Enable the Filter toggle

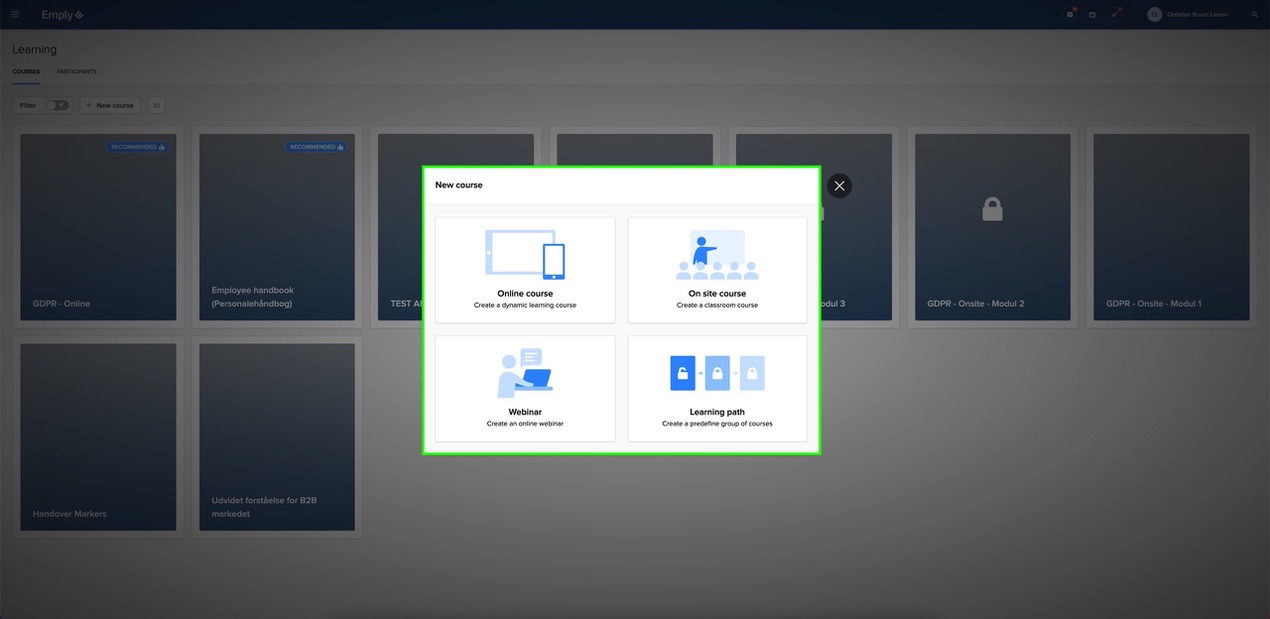(x=57, y=104)
